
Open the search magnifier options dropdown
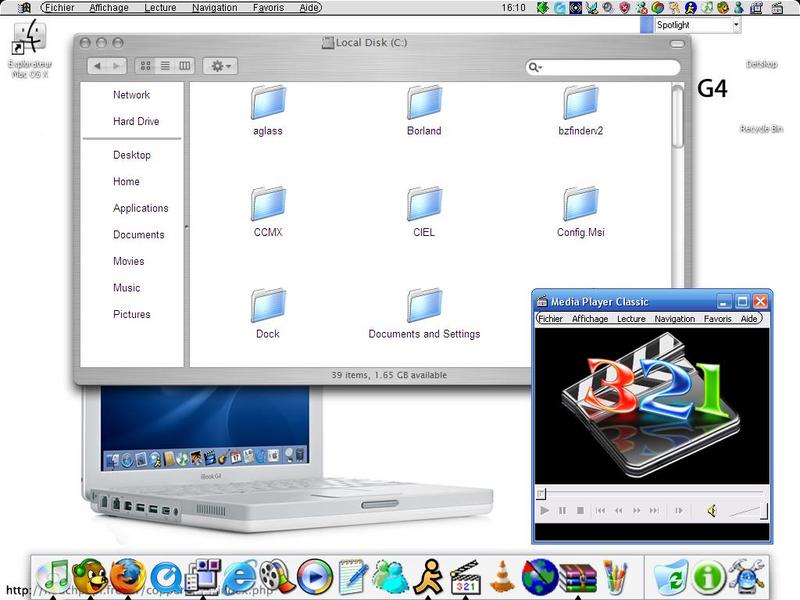point(535,67)
